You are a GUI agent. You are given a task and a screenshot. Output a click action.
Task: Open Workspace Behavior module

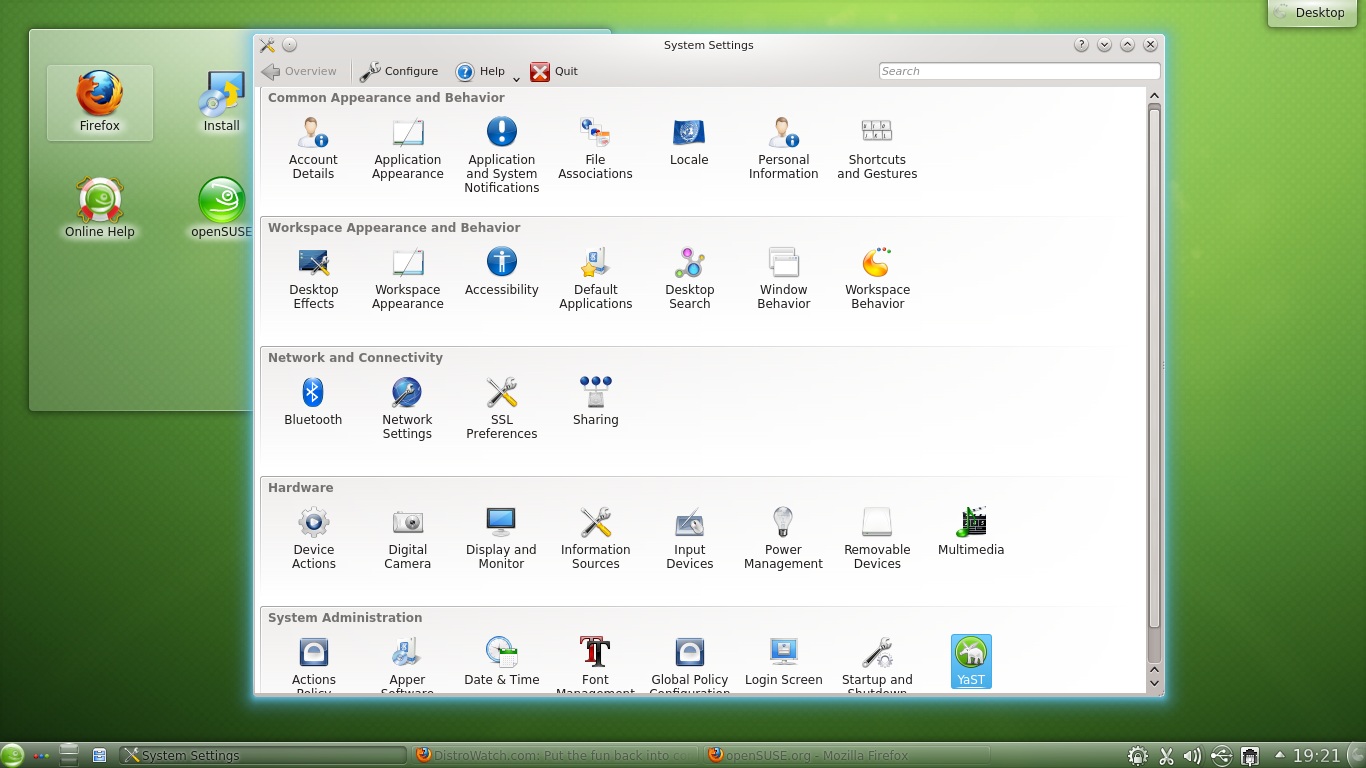pos(877,278)
